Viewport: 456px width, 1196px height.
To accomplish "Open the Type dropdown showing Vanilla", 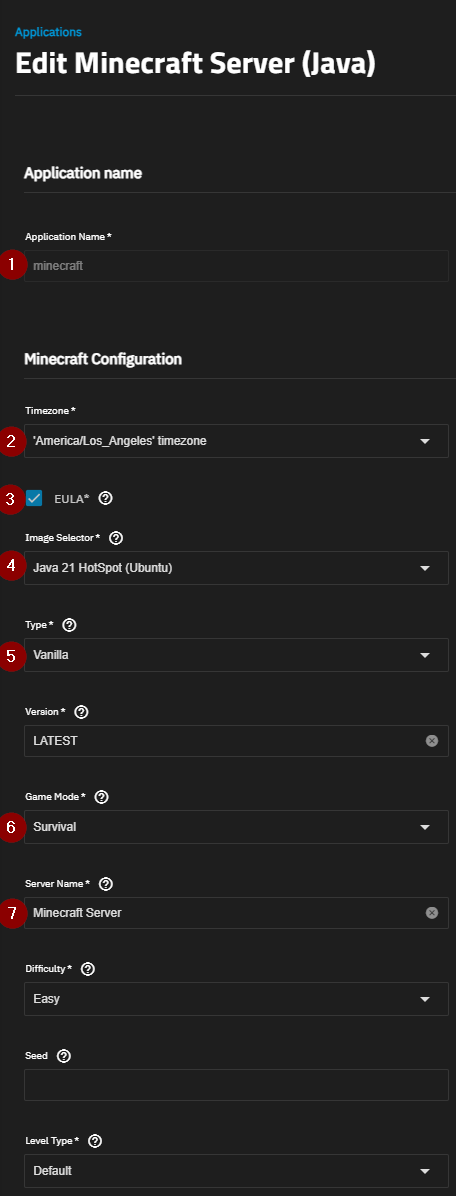I will 236,655.
